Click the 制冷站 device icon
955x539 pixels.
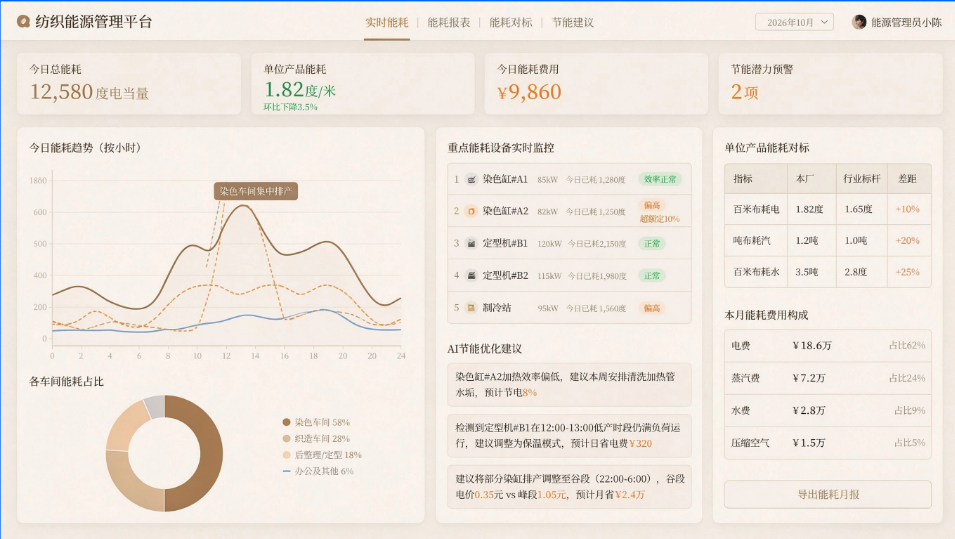(471, 308)
